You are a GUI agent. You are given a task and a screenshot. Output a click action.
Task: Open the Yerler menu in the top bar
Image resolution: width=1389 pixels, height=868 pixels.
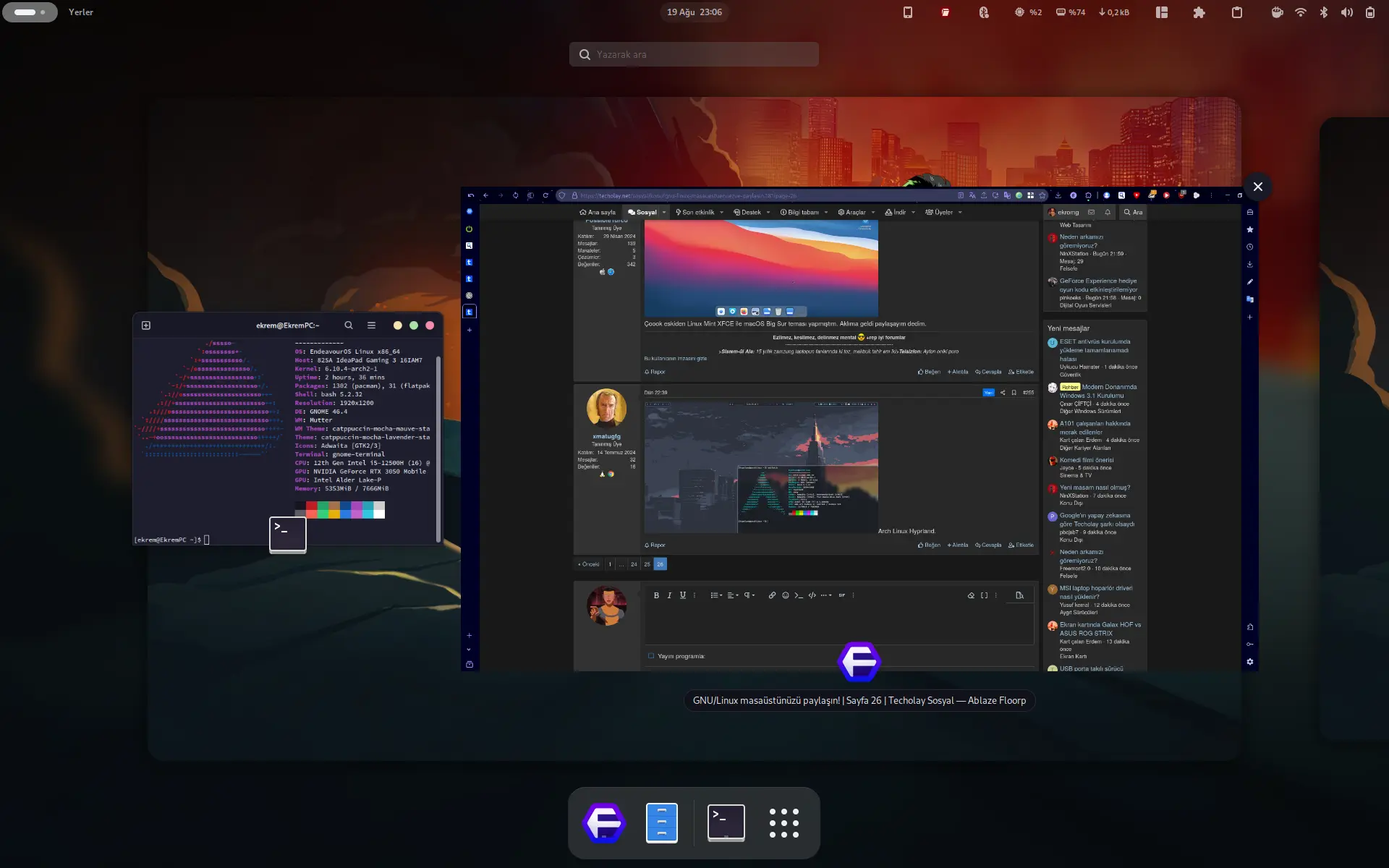click(81, 12)
